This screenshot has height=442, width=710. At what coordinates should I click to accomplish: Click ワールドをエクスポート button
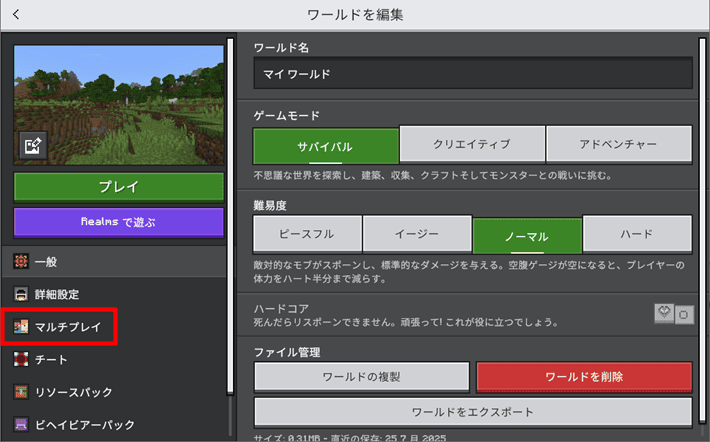(x=473, y=412)
